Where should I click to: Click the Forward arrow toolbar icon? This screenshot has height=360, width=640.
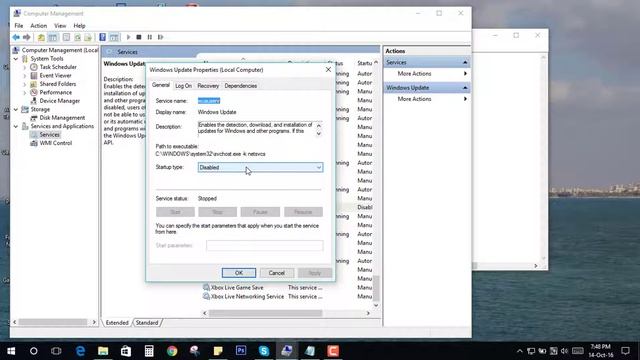coord(27,38)
